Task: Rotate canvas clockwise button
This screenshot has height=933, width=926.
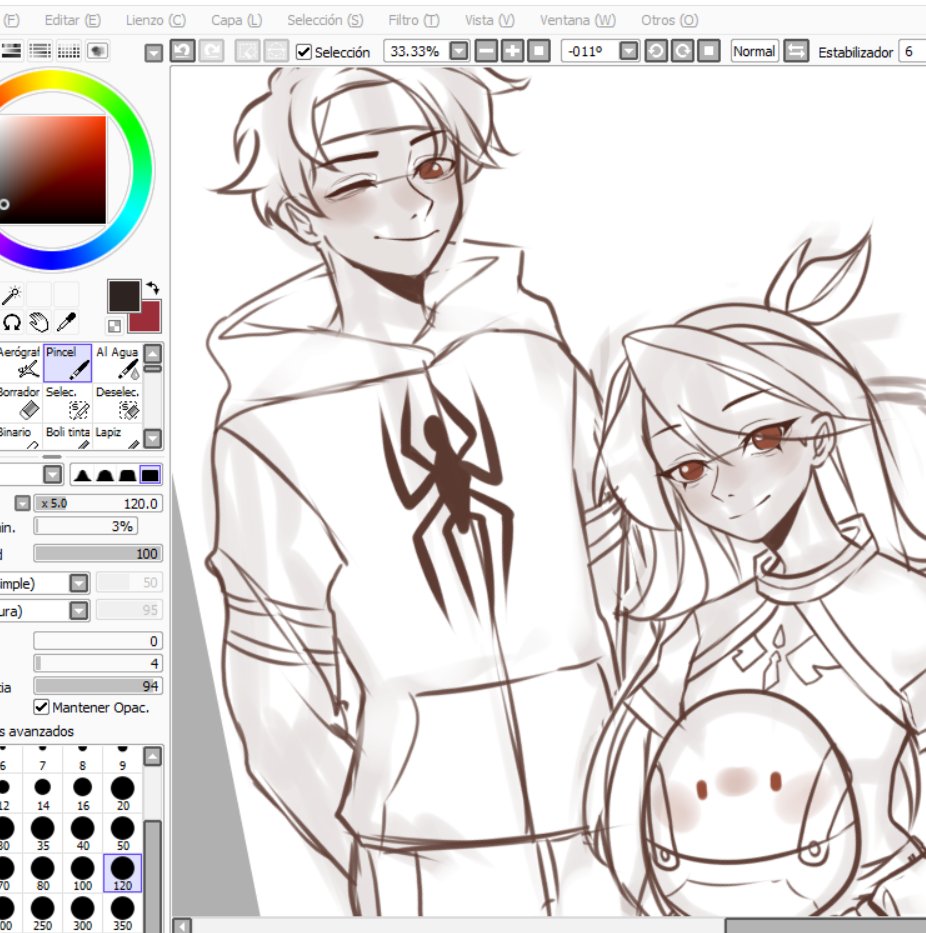Action: pos(682,51)
